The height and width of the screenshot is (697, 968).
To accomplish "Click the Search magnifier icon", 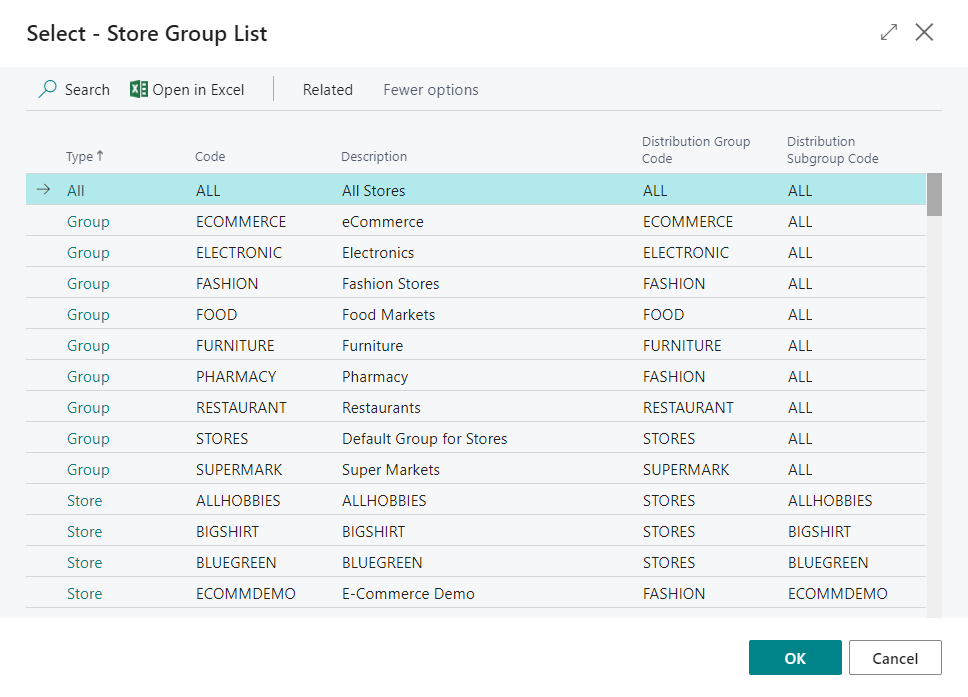I will (47, 89).
